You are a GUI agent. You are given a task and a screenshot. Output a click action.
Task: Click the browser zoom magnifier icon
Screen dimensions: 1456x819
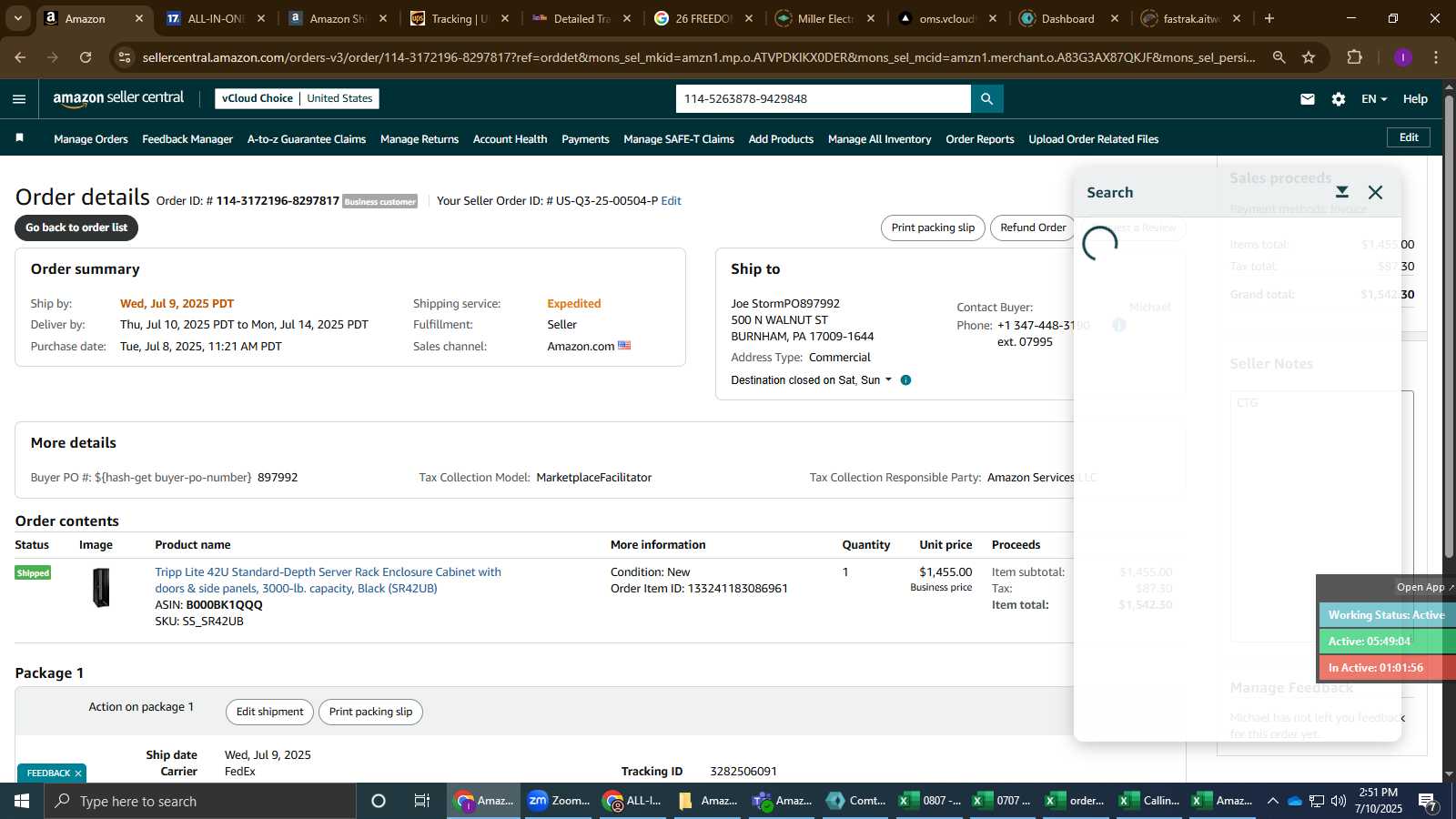pyautogui.click(x=1279, y=57)
